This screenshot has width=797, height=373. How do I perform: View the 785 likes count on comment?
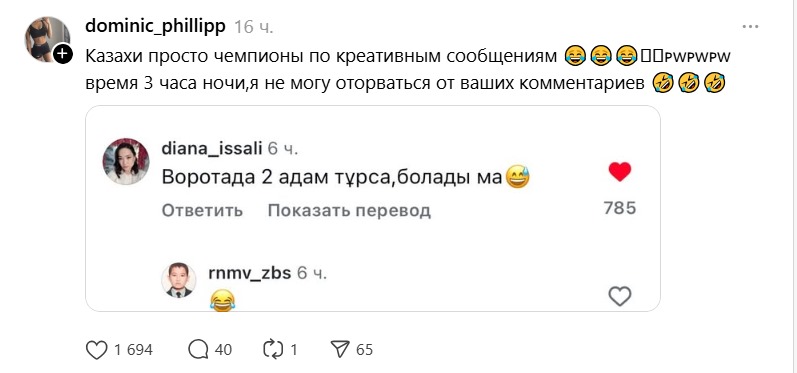pos(620,208)
